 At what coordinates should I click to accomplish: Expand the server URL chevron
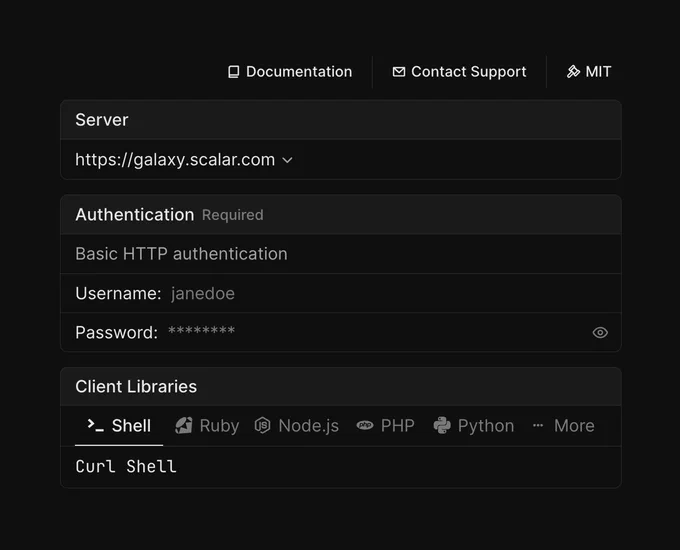[287, 160]
